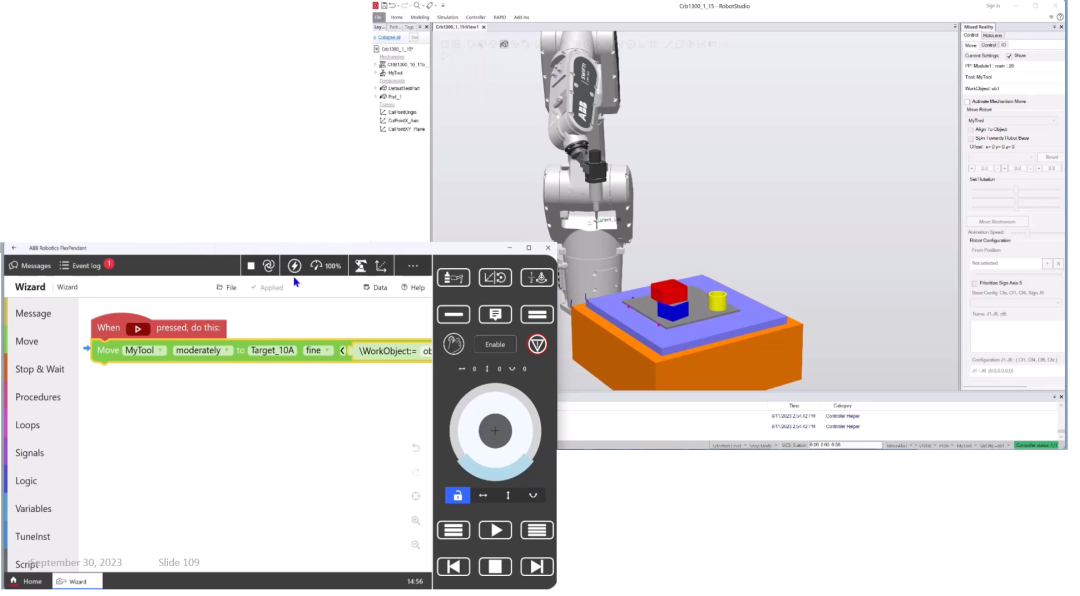1080x596 pixels.
Task: Open the Simulation ribbon tab
Action: pyautogui.click(x=447, y=17)
